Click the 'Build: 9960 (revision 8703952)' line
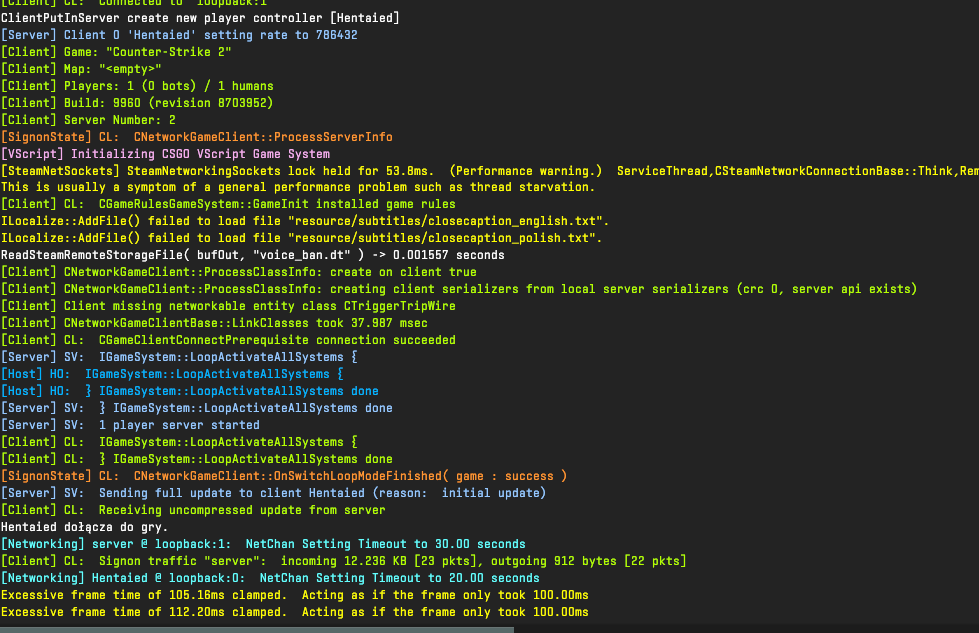Image resolution: width=979 pixels, height=633 pixels. 137,103
